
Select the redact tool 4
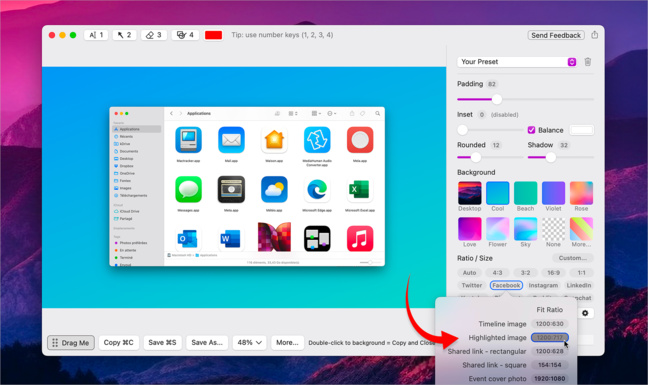click(x=185, y=35)
